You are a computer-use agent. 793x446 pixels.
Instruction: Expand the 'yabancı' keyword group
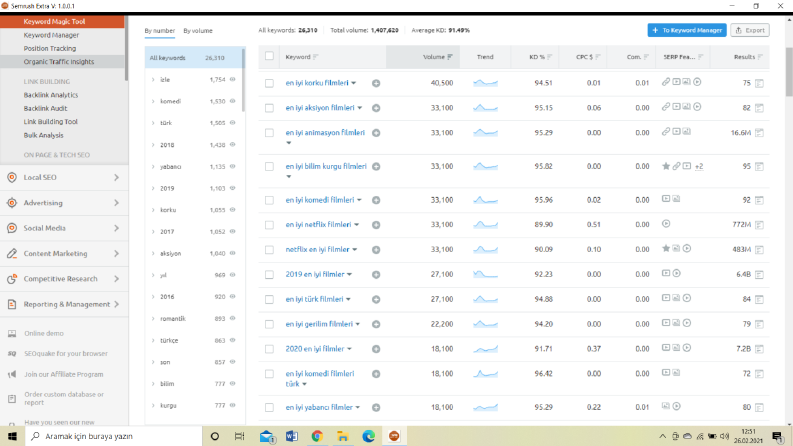pos(153,166)
